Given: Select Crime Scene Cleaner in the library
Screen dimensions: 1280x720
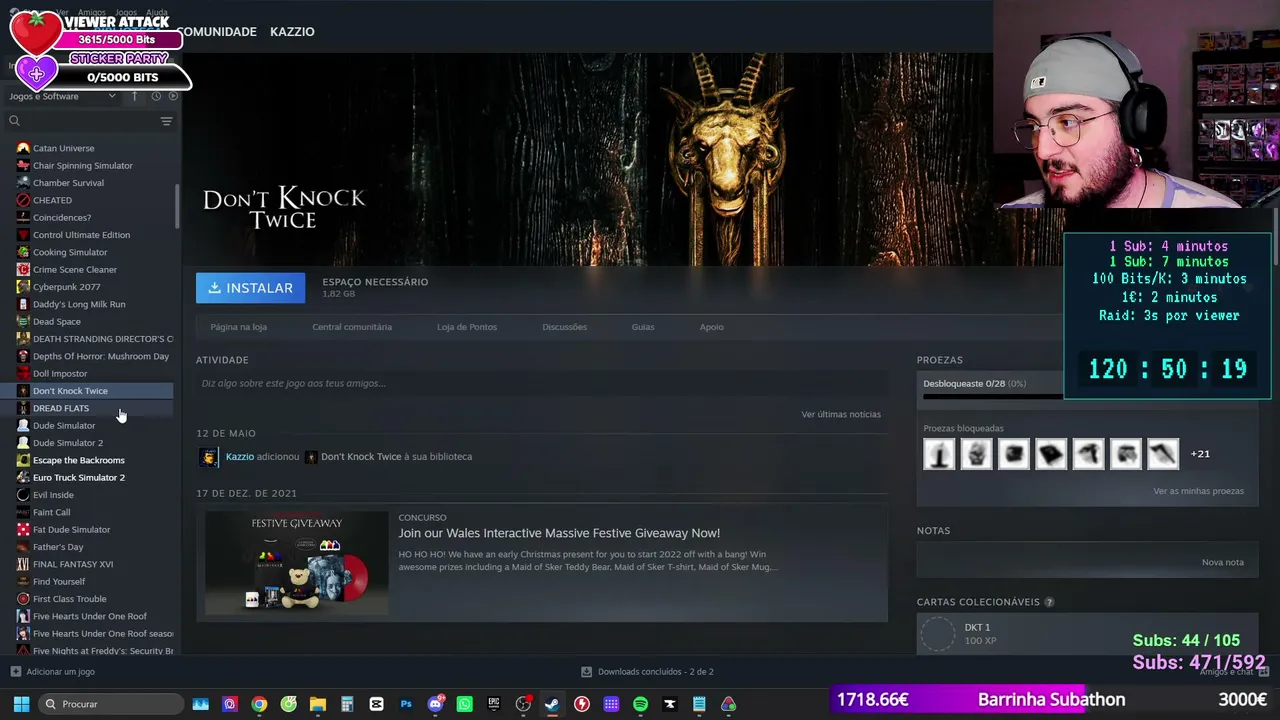Looking at the screenshot, I should point(74,270).
